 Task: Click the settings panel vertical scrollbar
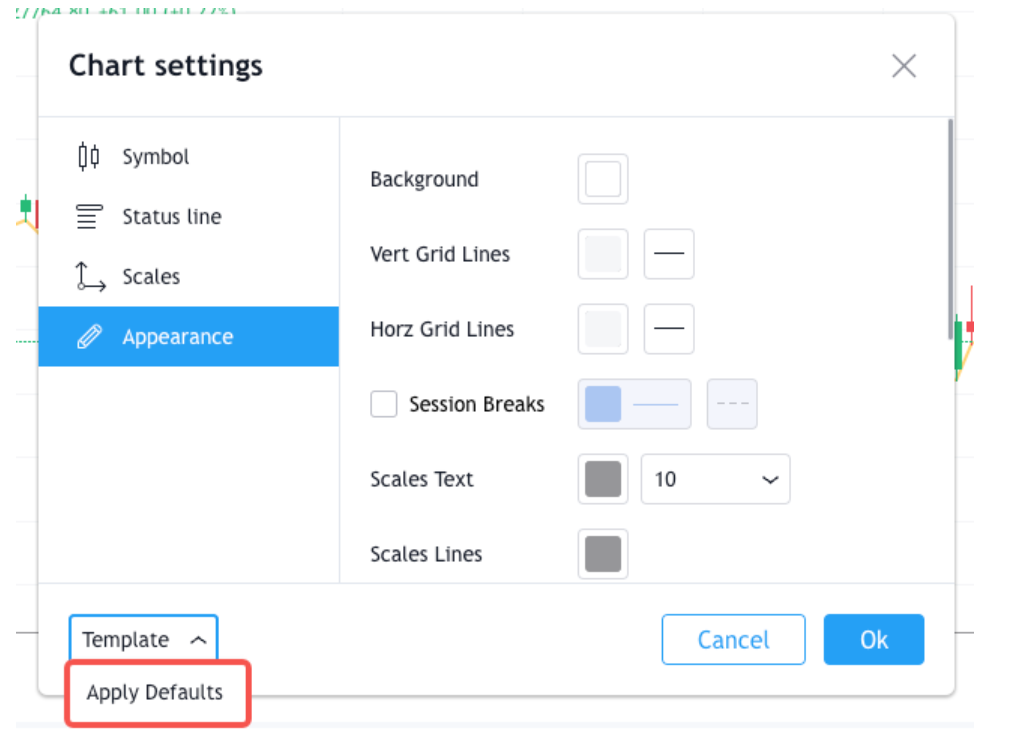949,230
